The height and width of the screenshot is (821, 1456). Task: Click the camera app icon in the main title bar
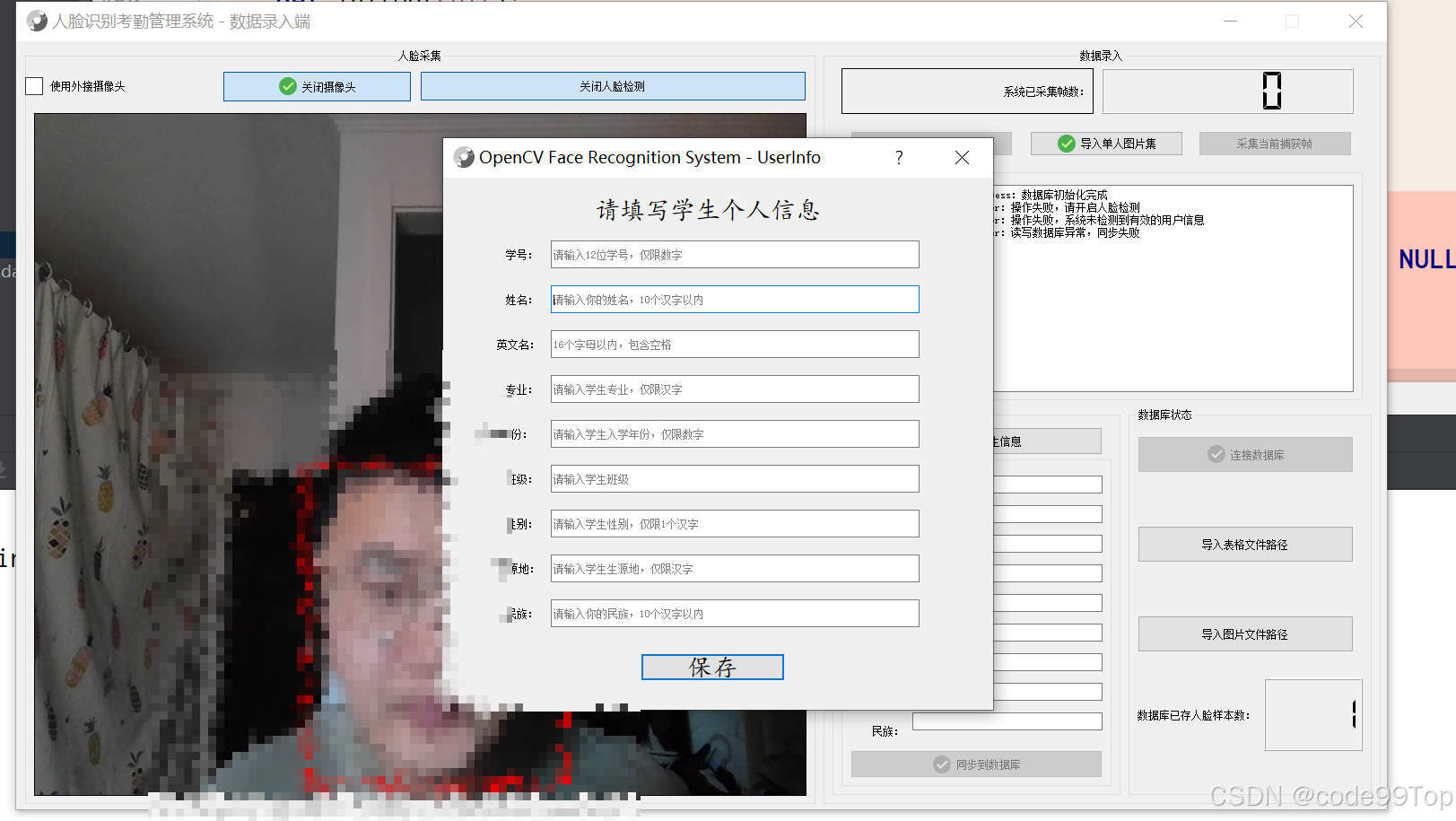coord(36,20)
